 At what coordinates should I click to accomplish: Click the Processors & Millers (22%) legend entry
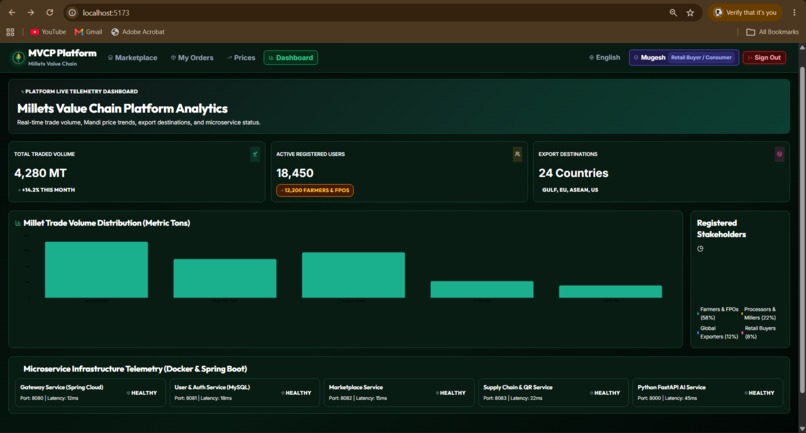pos(759,313)
